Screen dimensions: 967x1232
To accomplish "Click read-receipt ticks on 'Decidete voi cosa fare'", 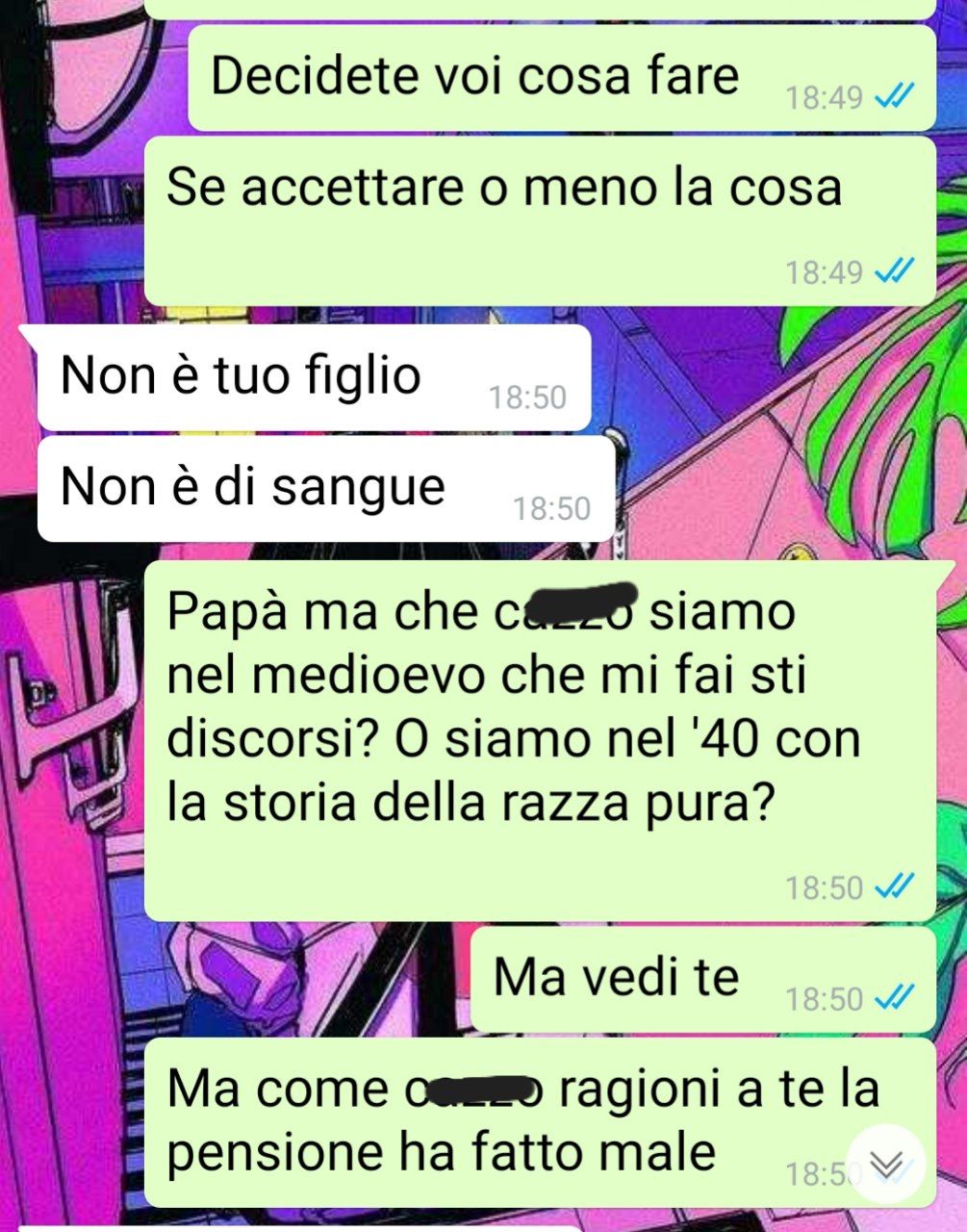I will [894, 96].
